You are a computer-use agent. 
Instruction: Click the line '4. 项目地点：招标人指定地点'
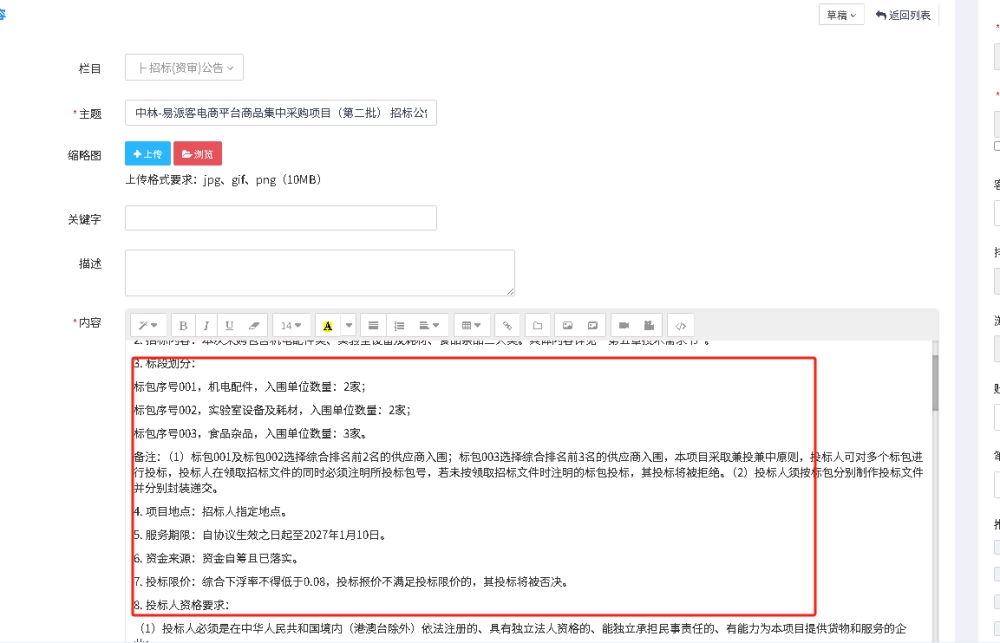point(211,512)
